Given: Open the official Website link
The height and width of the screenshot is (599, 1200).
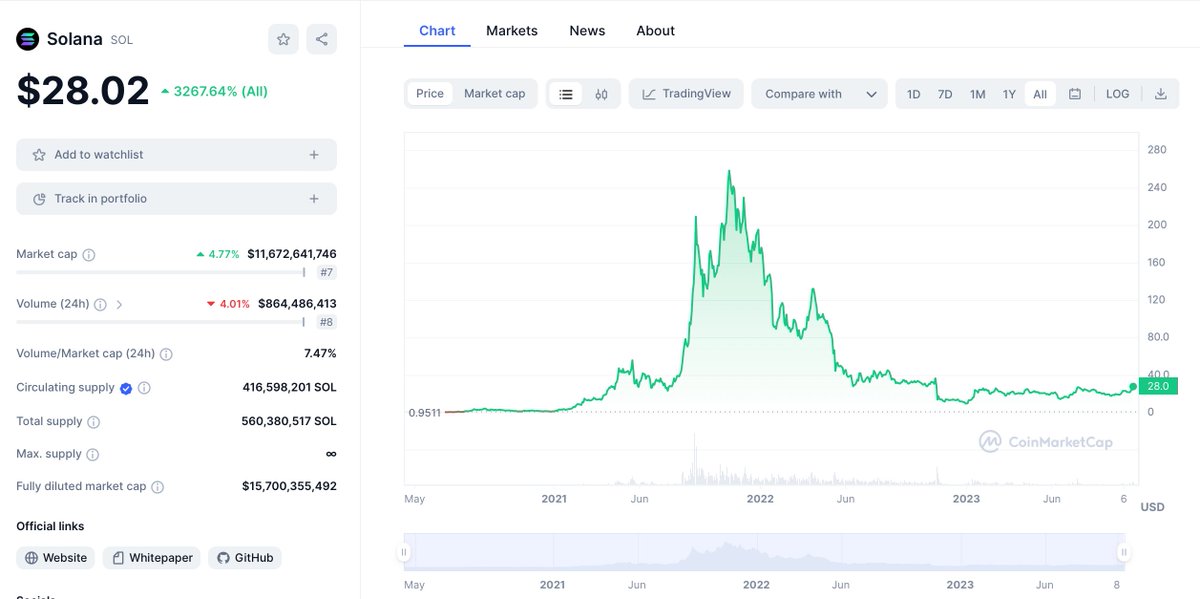Looking at the screenshot, I should 56,558.
